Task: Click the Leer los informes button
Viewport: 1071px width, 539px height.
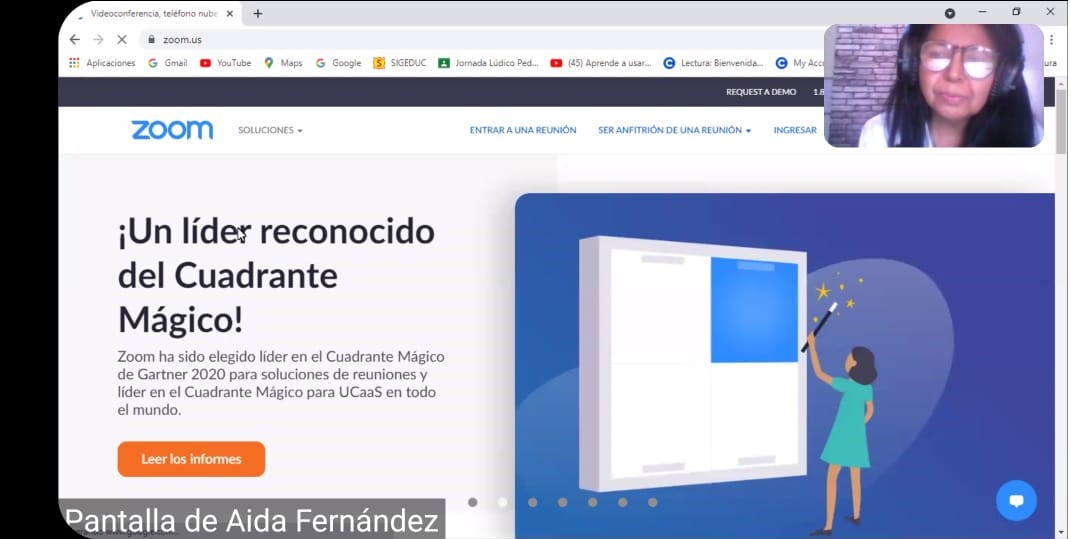Action: coord(191,459)
